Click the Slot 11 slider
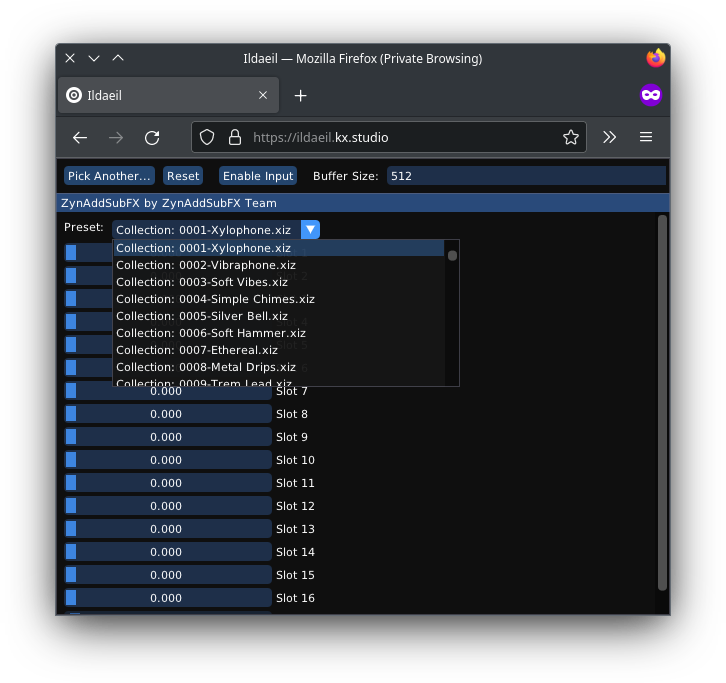The width and height of the screenshot is (726, 683). click(x=168, y=483)
